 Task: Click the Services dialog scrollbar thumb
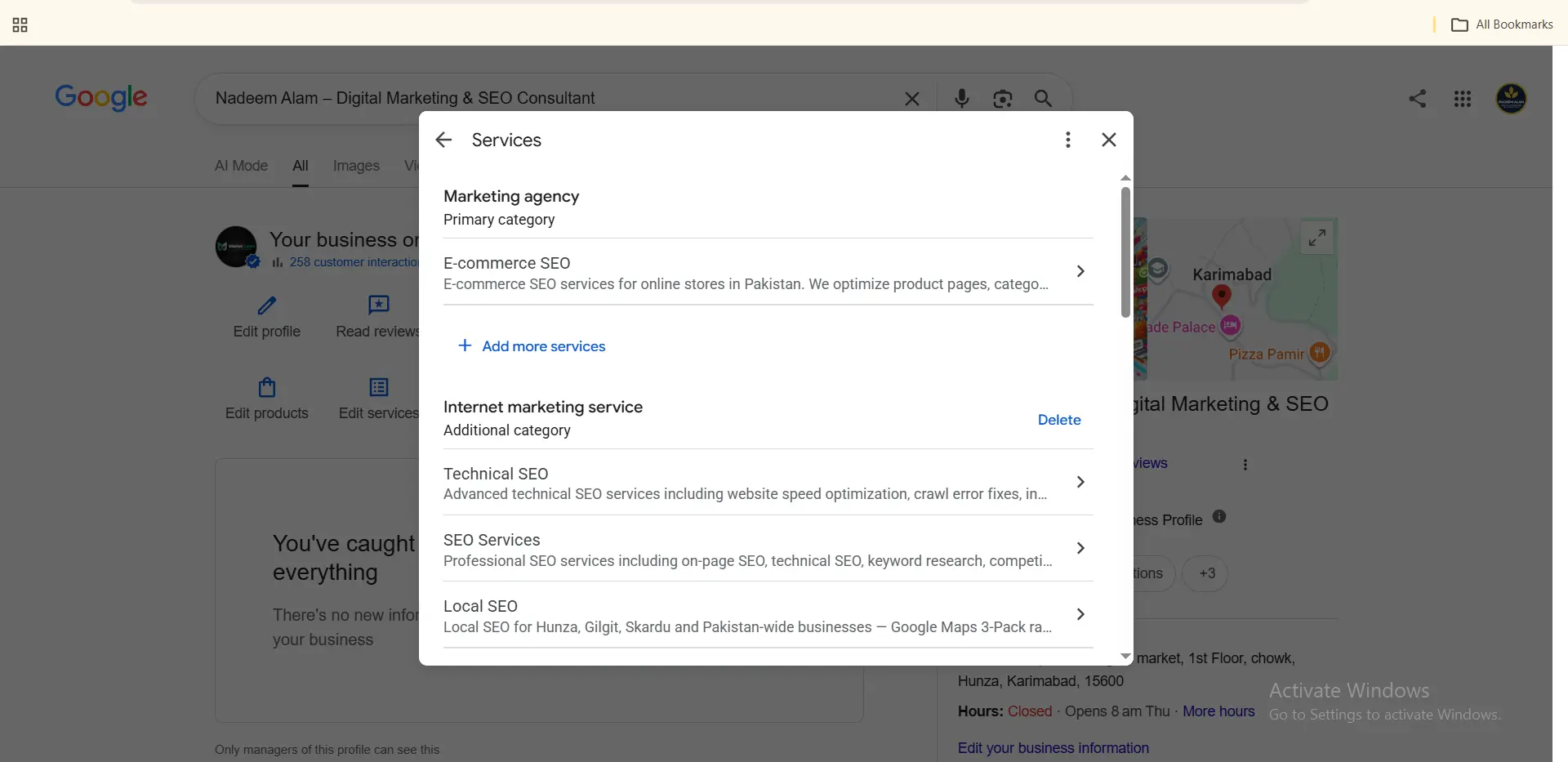click(x=1125, y=252)
